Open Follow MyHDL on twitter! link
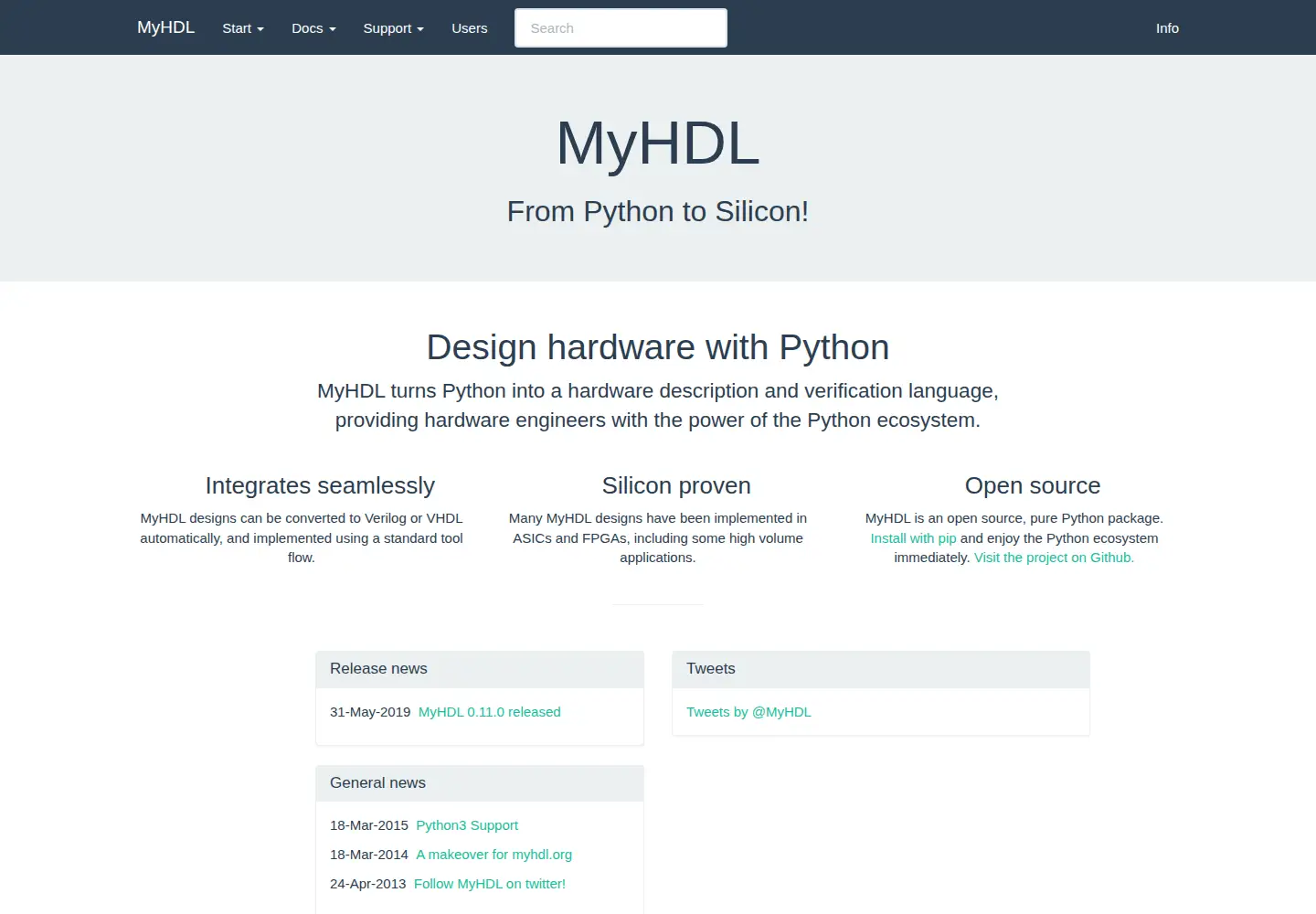Screen dimensions: 1316x914 click(x=490, y=884)
